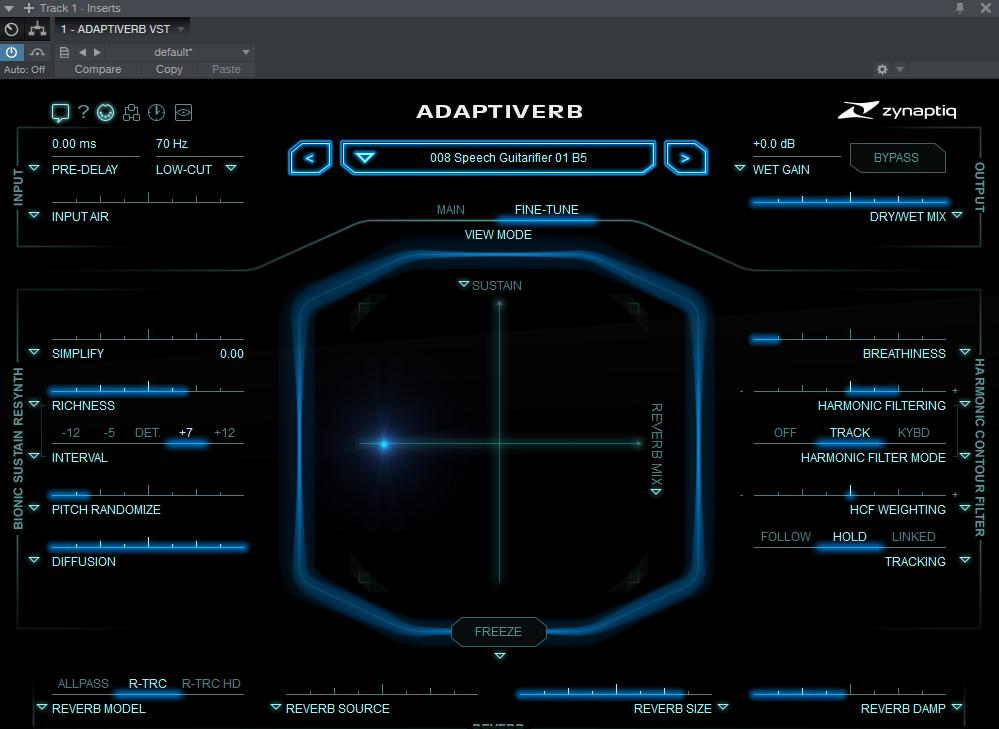Image resolution: width=999 pixels, height=729 pixels.
Task: Click the zynaptiq logo
Action: [x=897, y=110]
